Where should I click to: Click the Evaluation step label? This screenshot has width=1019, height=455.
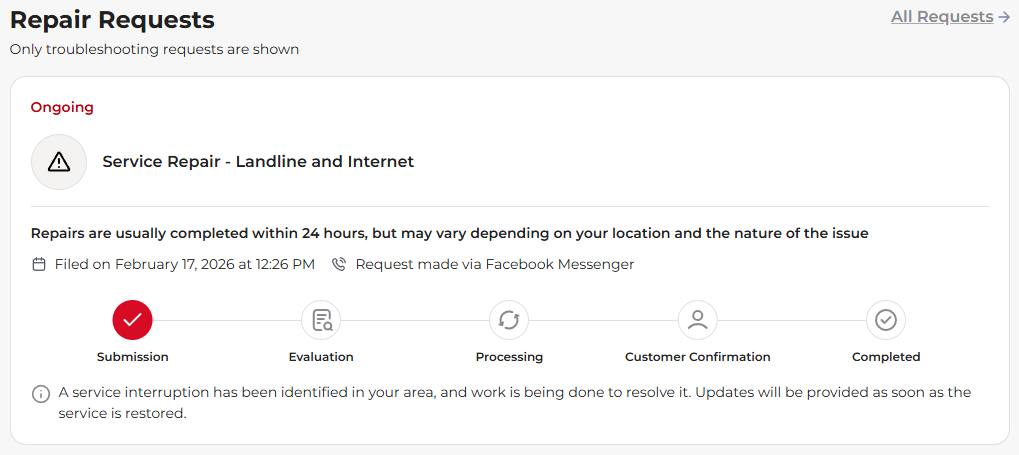tap(321, 357)
